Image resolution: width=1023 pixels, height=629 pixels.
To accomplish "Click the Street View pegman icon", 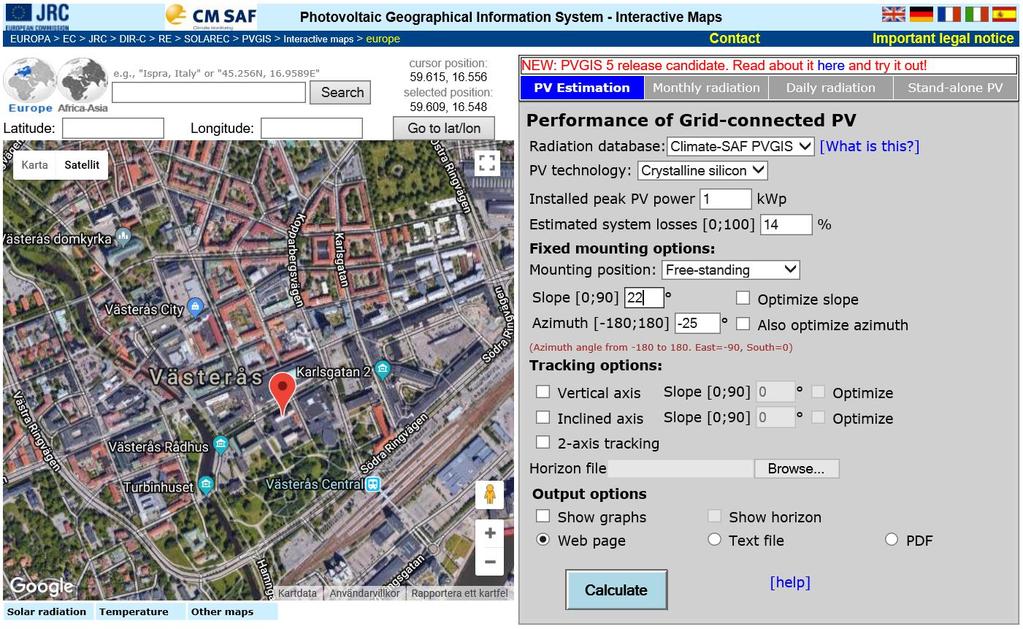I will pyautogui.click(x=489, y=496).
